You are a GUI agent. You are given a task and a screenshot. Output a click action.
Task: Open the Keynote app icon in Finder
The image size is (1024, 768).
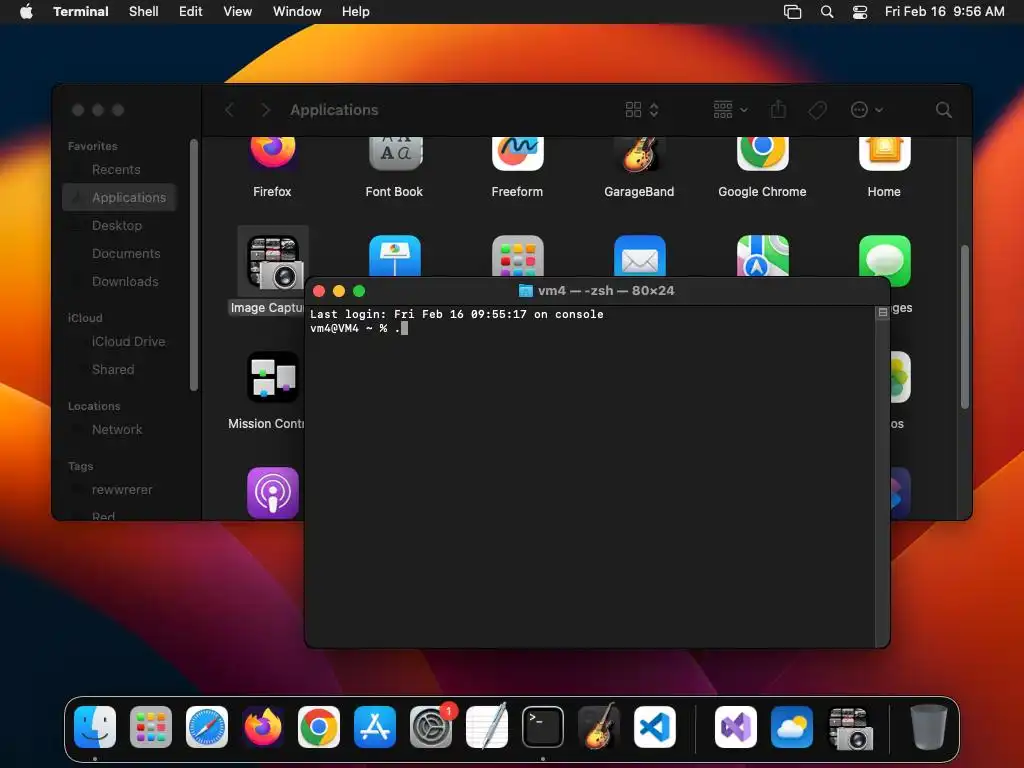click(394, 256)
